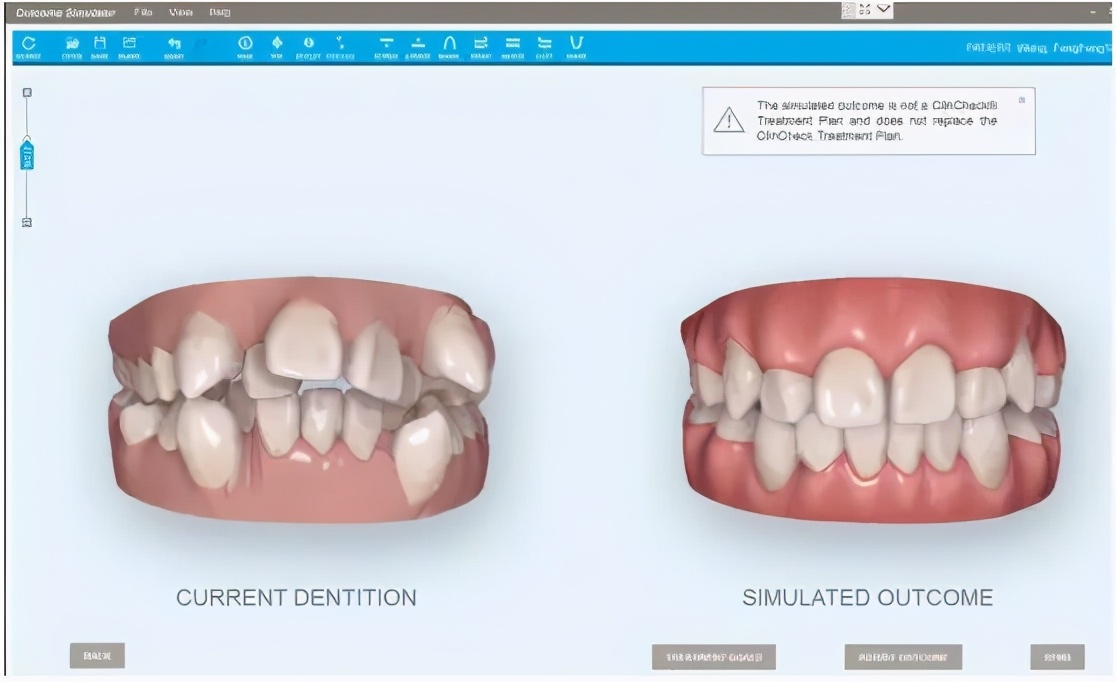The image size is (1116, 682).
Task: Click the 'CURRENT DENTITION' label
Action: [296, 597]
